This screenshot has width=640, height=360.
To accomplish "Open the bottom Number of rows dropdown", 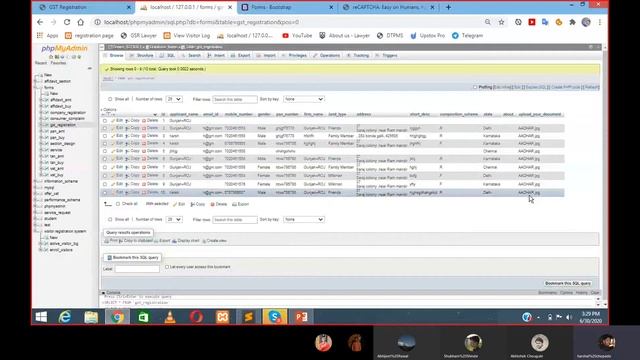I will pos(174,220).
